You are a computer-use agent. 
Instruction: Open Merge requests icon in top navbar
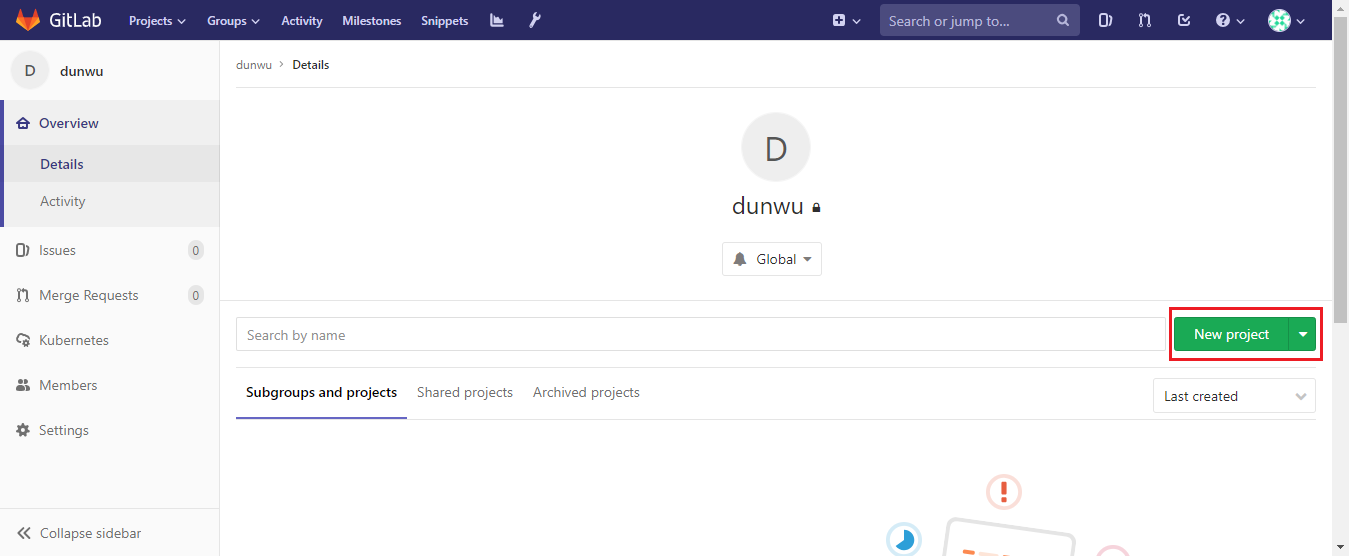pyautogui.click(x=1145, y=20)
